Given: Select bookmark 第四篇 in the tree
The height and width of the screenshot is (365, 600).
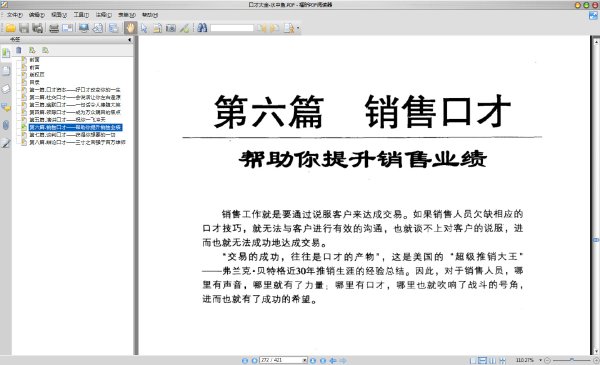Looking at the screenshot, I should click(75, 112).
